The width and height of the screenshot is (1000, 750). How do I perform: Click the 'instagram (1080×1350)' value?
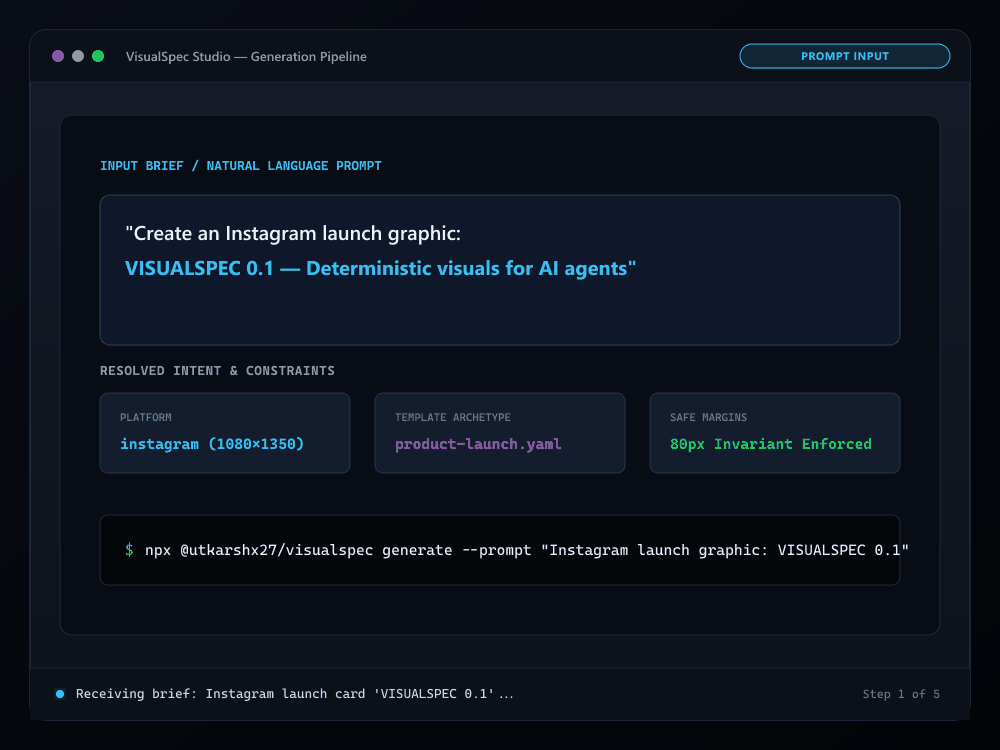pos(212,444)
